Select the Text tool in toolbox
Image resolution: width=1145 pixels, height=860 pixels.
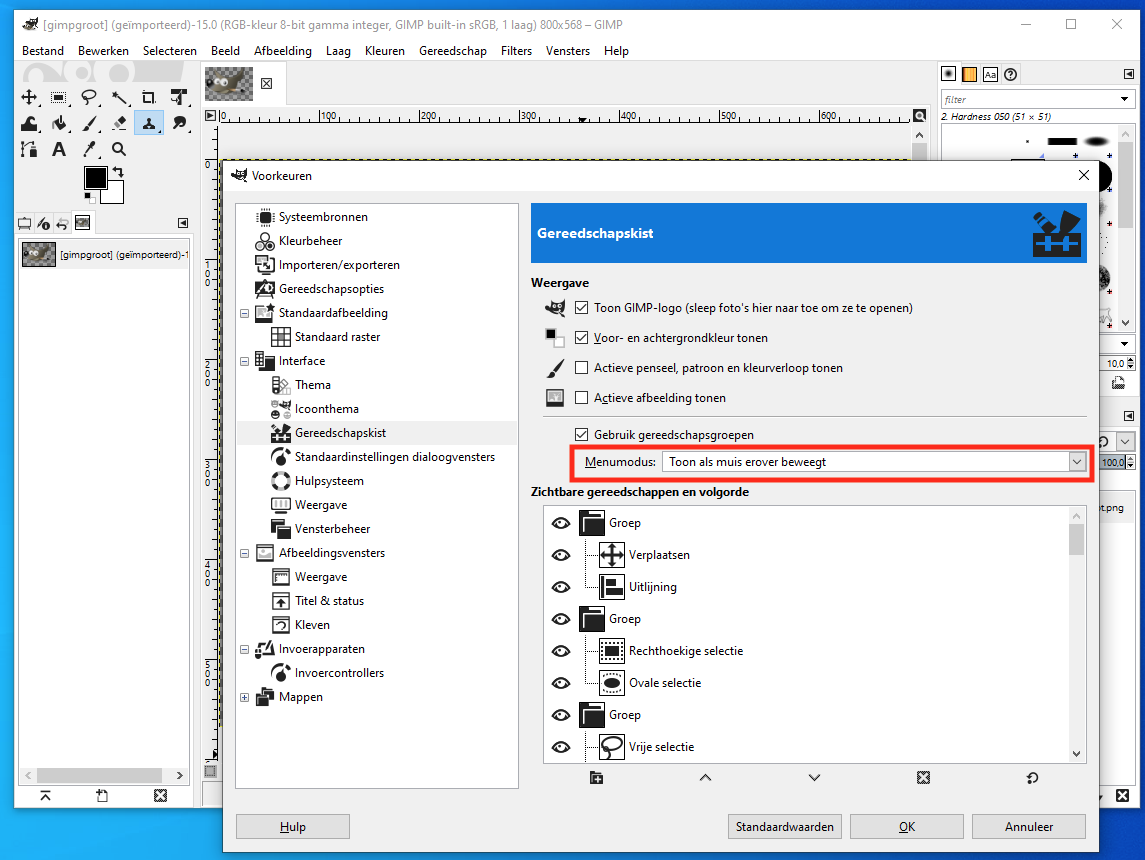click(59, 149)
